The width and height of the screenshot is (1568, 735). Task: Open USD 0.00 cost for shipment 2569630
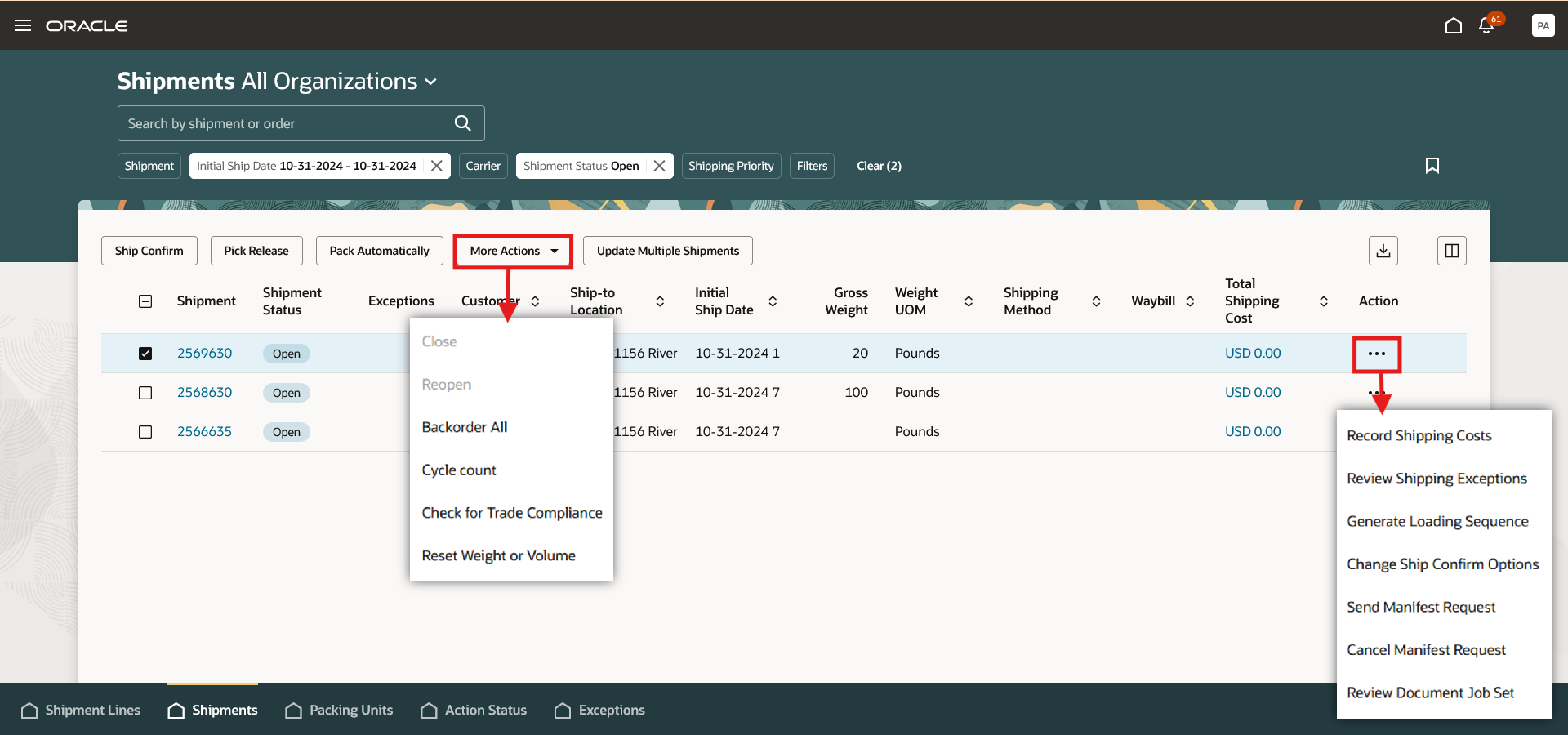(1253, 354)
